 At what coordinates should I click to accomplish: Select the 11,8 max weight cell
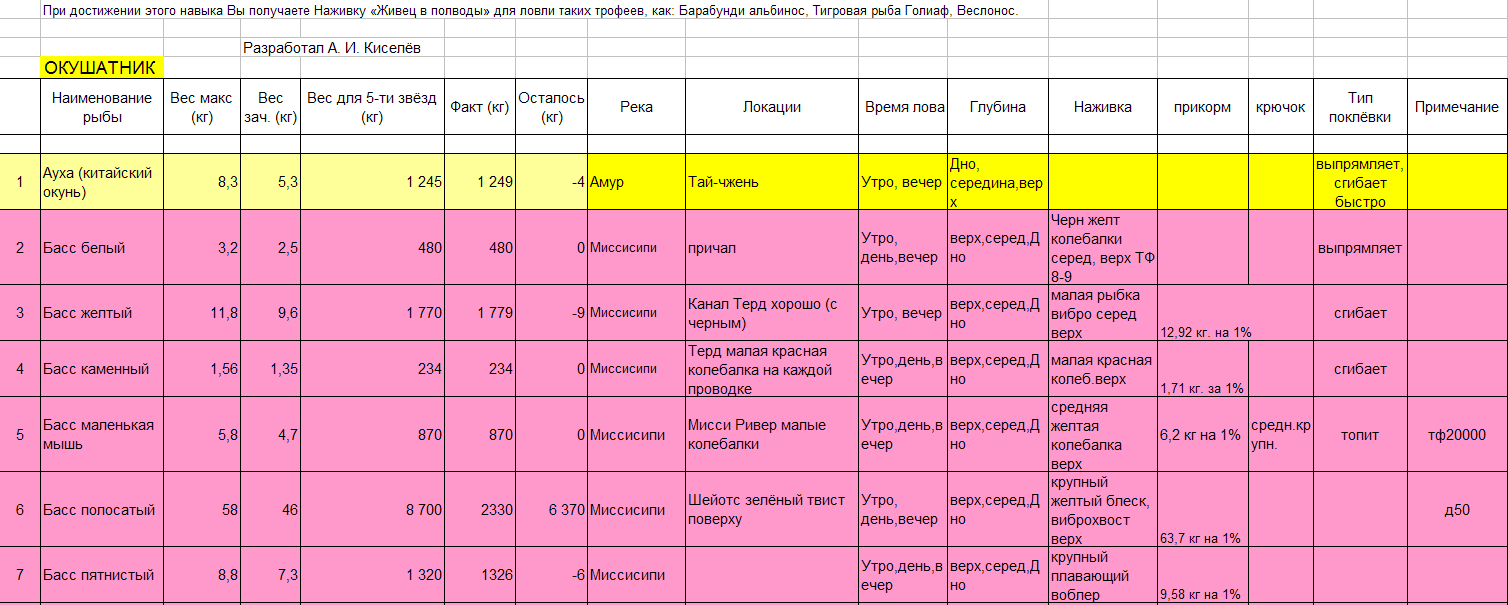(x=201, y=313)
